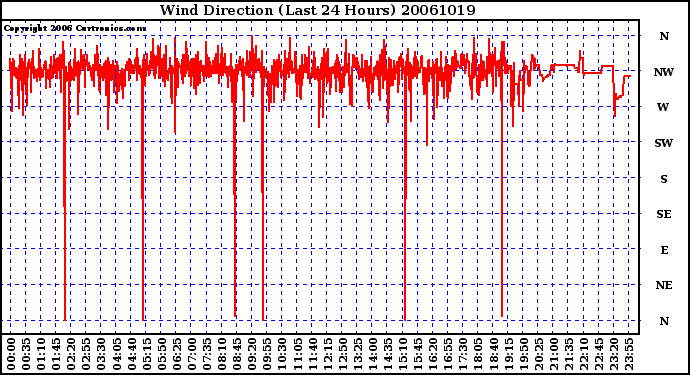Click the "01:45" time label

tap(56, 354)
